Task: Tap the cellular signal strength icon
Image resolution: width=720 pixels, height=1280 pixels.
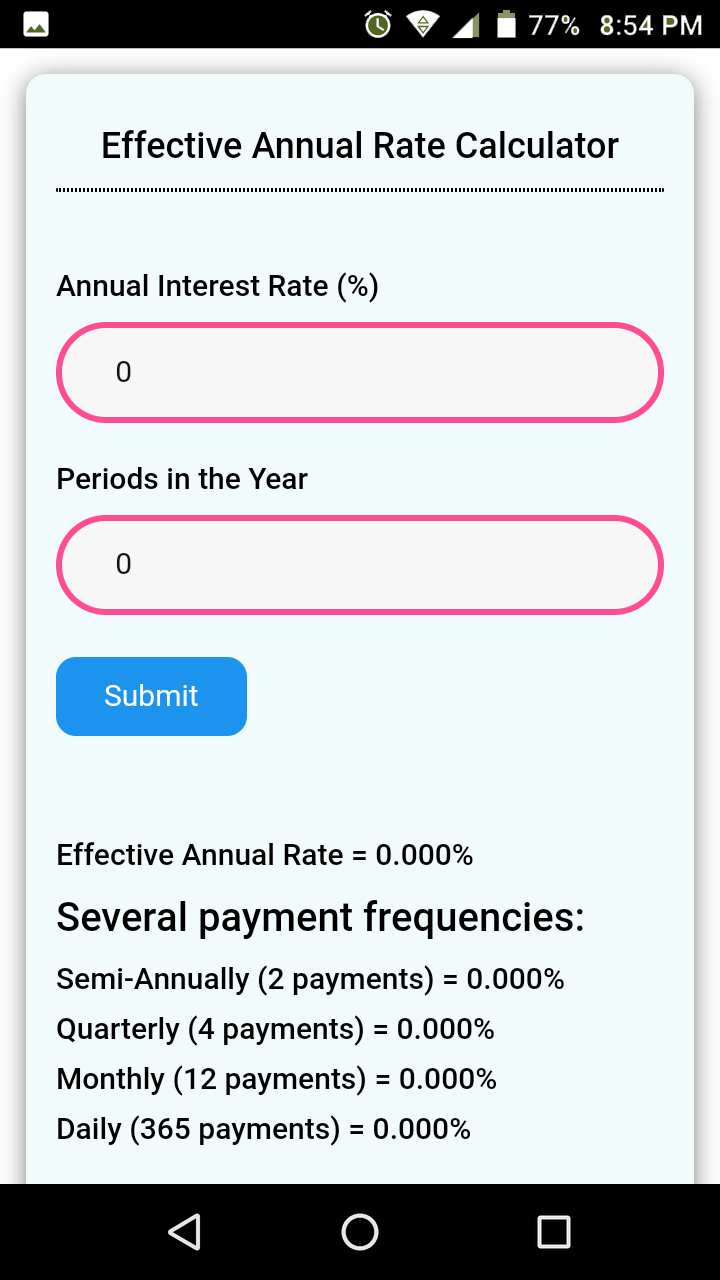Action: [x=466, y=24]
